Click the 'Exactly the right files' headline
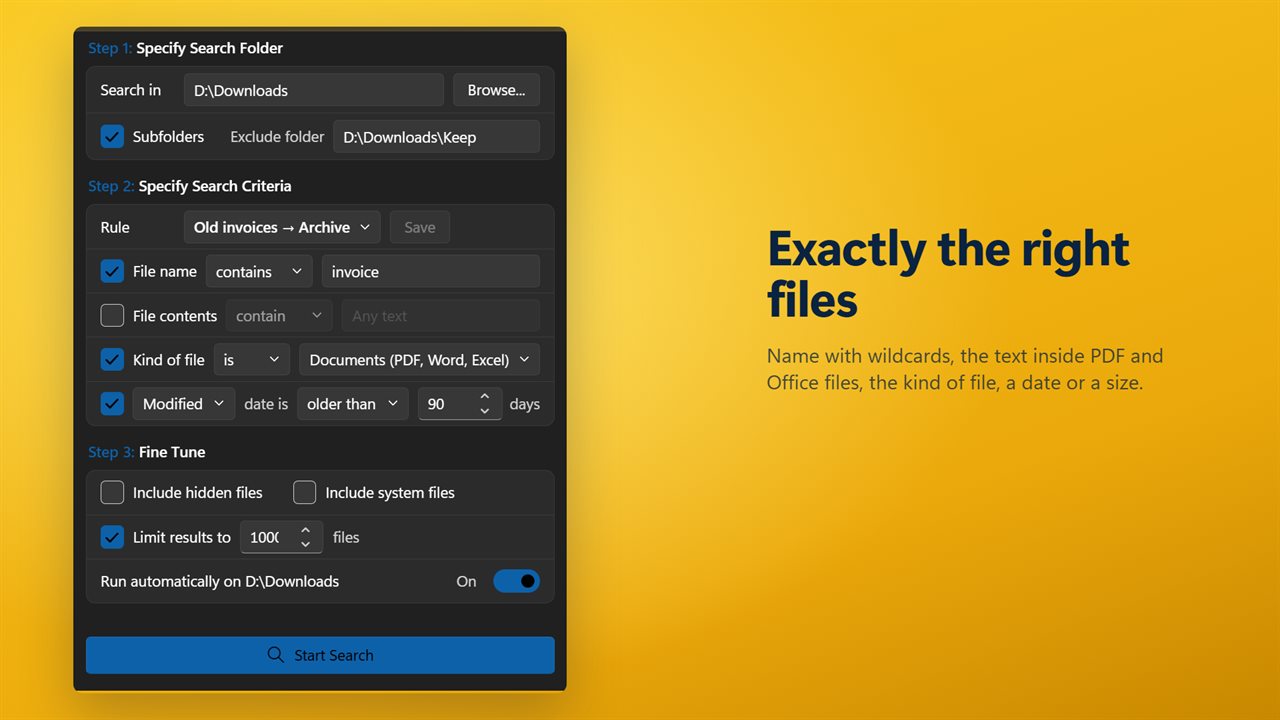The image size is (1280, 720). [948, 273]
